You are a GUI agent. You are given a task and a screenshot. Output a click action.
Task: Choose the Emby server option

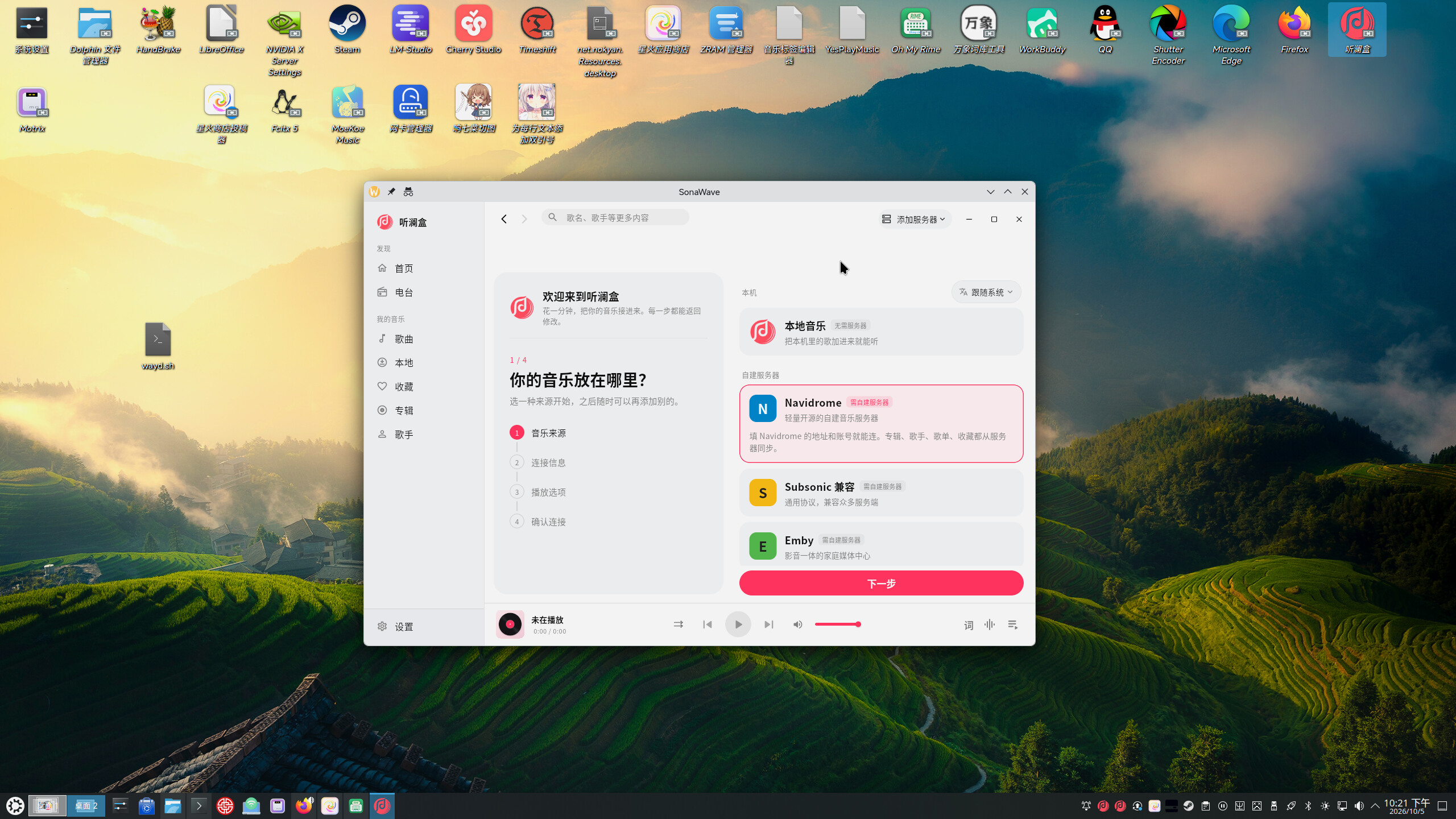click(x=881, y=545)
